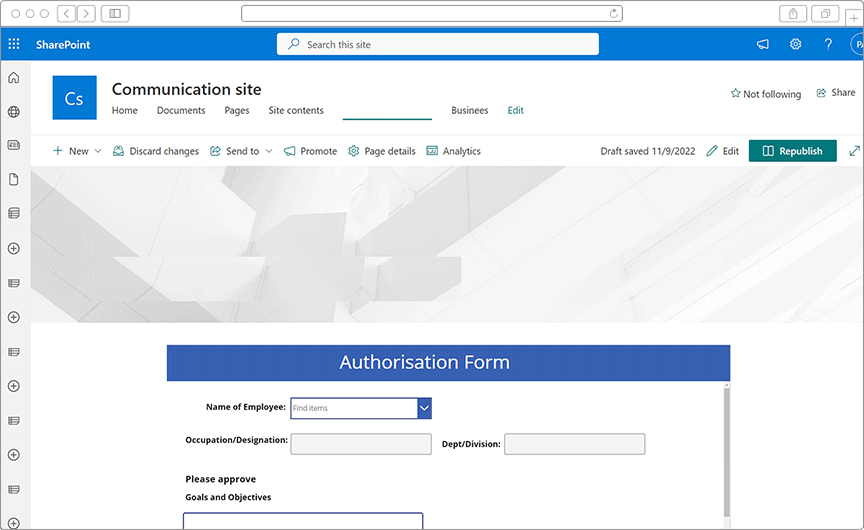Open Analytics from the command bar
864x530 pixels.
453,151
